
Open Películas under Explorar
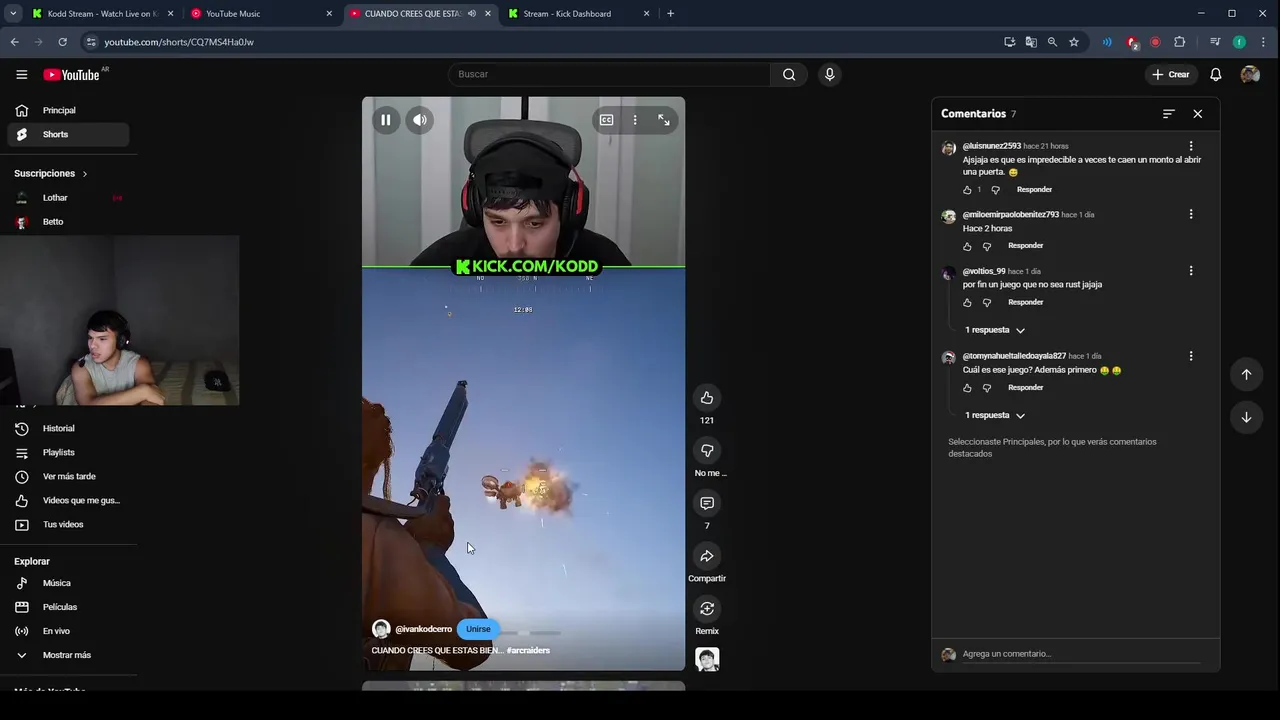click(67, 607)
